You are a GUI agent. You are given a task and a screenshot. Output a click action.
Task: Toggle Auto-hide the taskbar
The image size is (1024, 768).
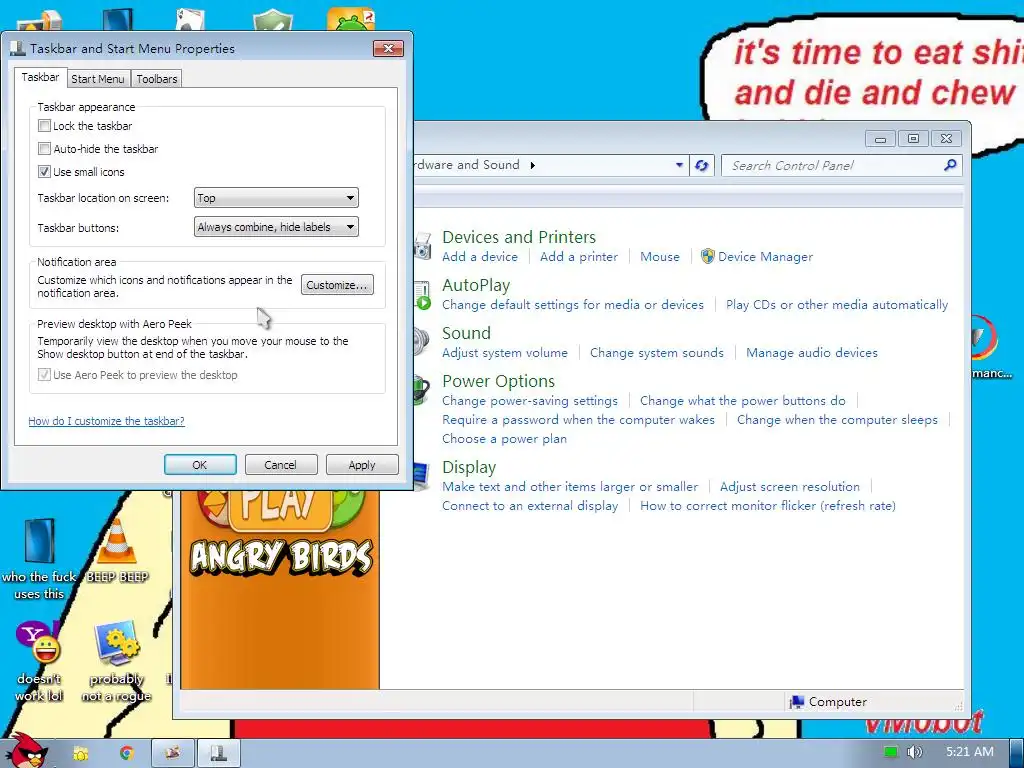(44, 148)
